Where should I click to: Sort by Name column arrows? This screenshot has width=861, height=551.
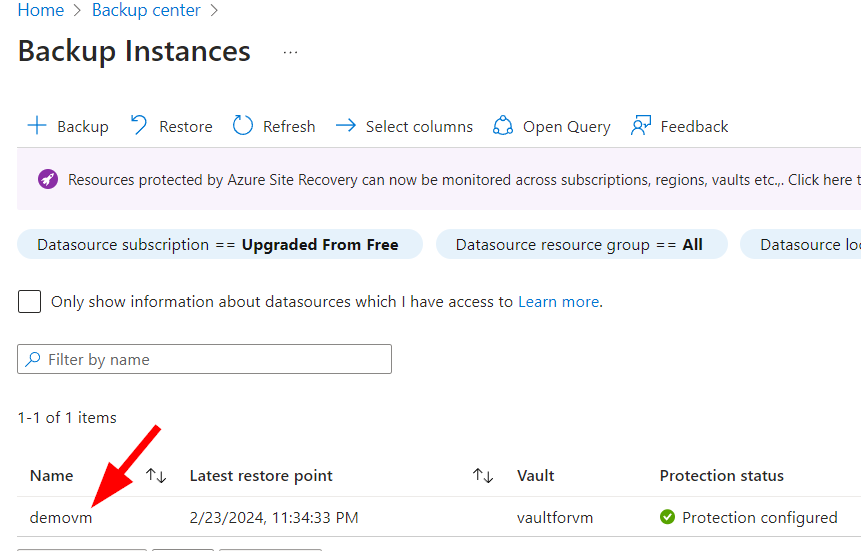click(x=156, y=476)
